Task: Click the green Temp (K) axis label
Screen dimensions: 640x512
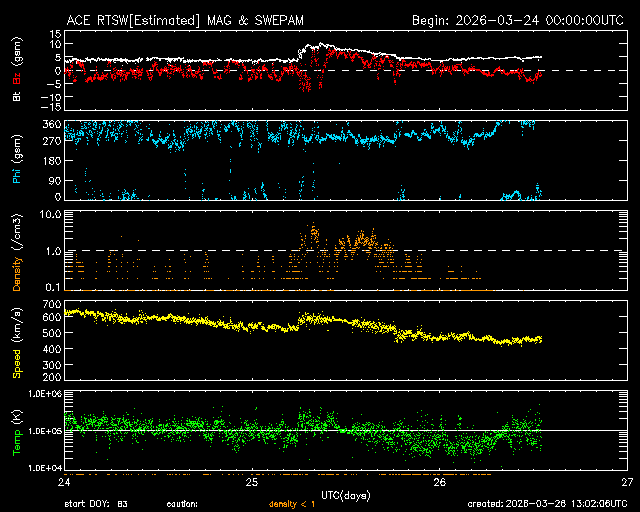Action: (x=16, y=430)
